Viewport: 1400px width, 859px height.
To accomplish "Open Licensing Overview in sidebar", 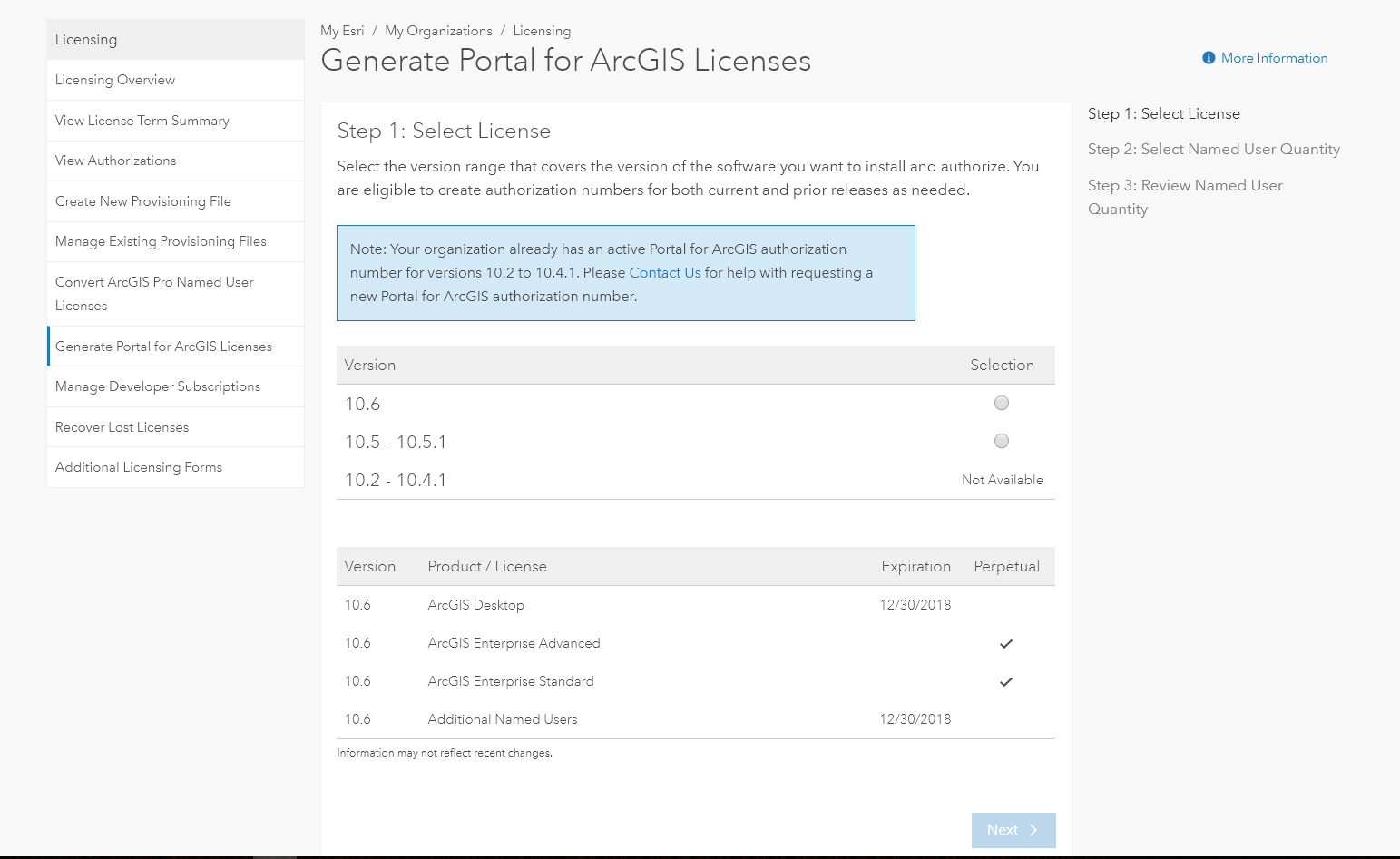I will click(x=115, y=80).
